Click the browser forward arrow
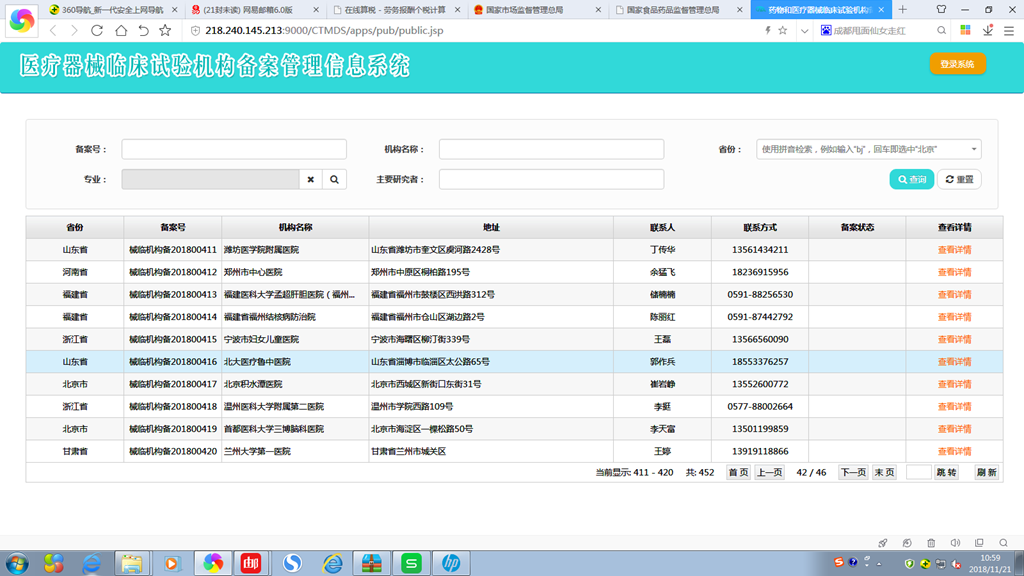The image size is (1024, 576). coord(74,31)
